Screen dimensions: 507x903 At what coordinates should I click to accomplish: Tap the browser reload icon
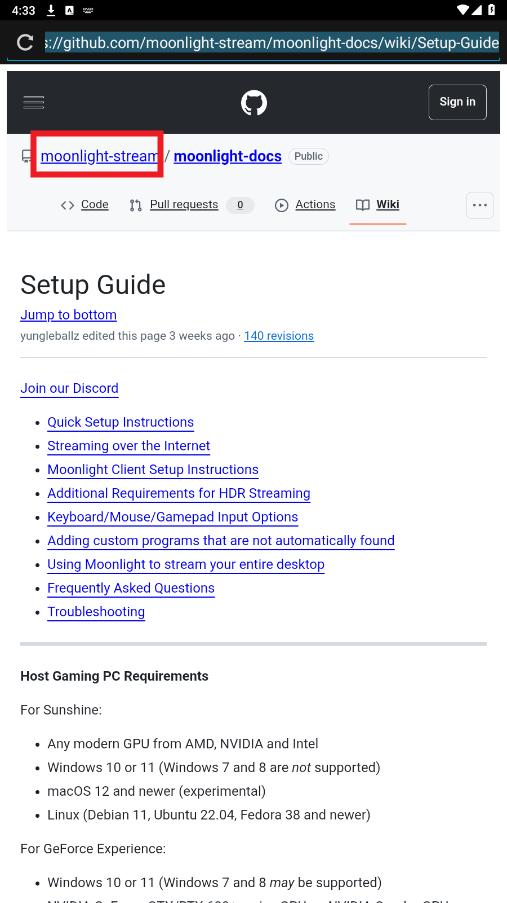tap(25, 42)
